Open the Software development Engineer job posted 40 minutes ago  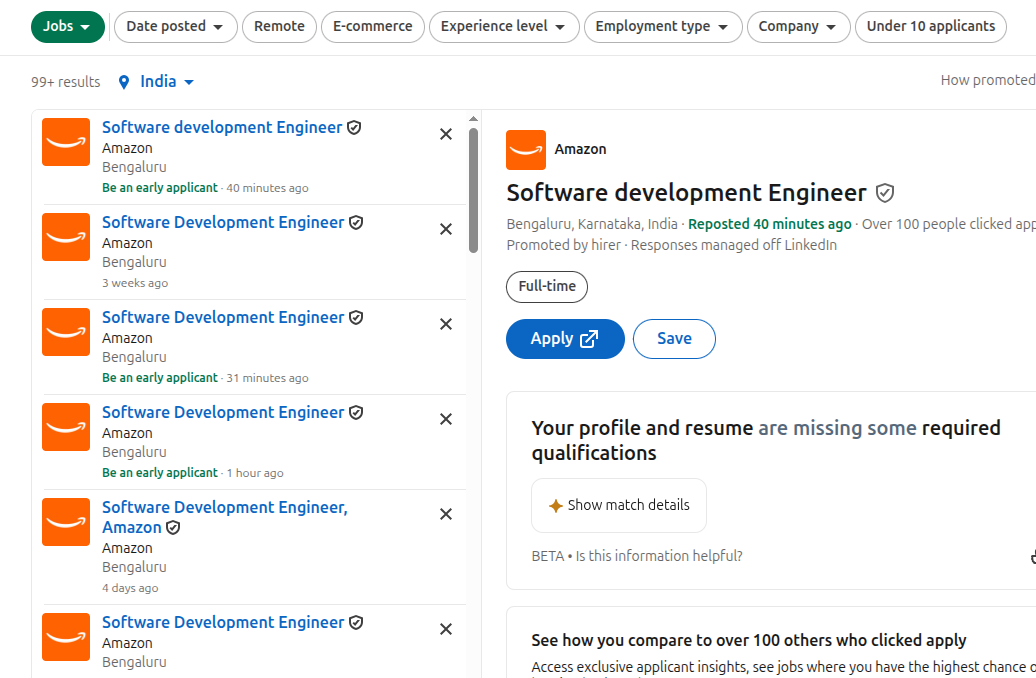tap(222, 128)
